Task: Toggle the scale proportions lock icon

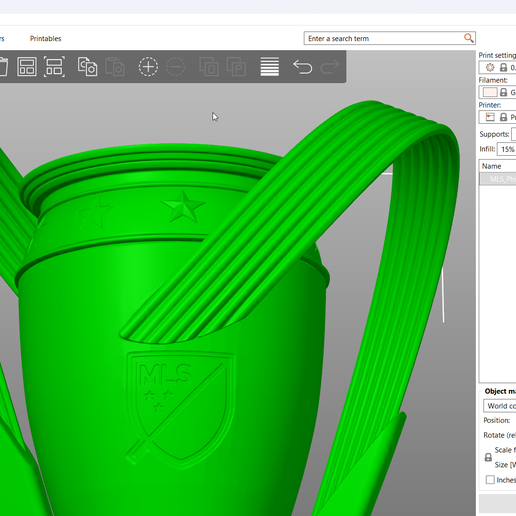Action: click(488, 457)
